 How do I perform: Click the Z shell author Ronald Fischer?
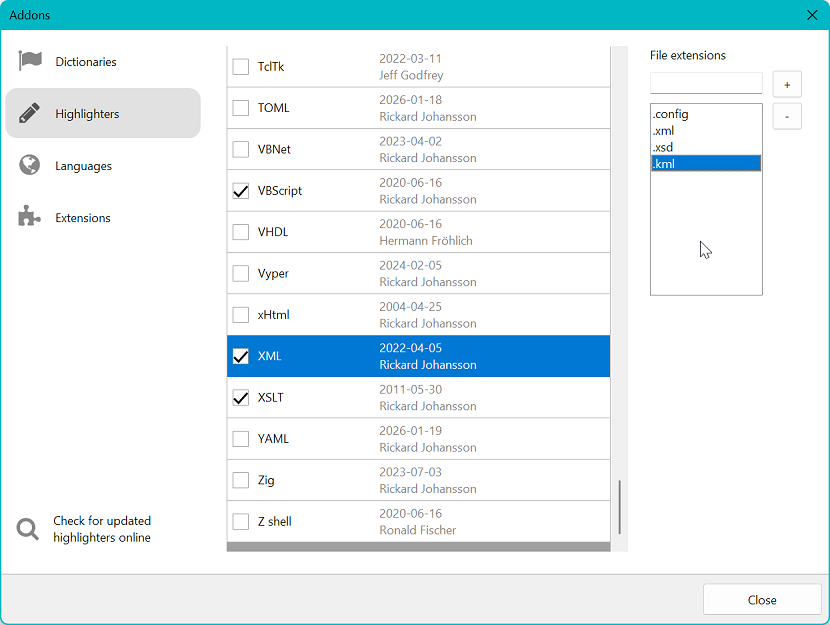click(418, 530)
